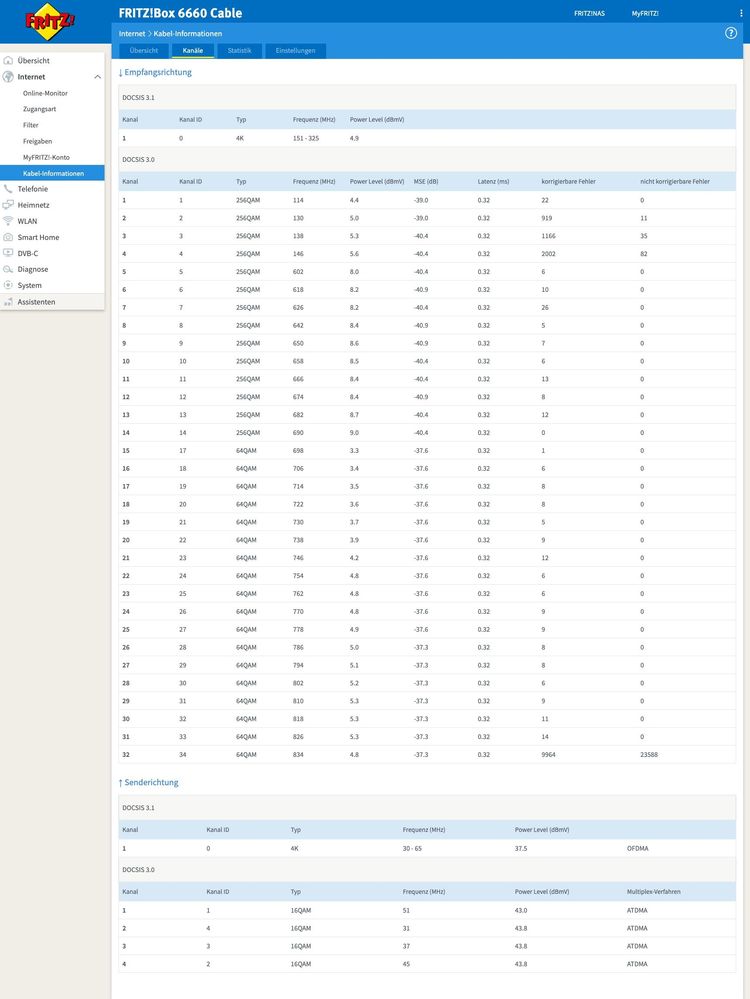Open the Statistik tab
The image size is (750, 999).
240,50
